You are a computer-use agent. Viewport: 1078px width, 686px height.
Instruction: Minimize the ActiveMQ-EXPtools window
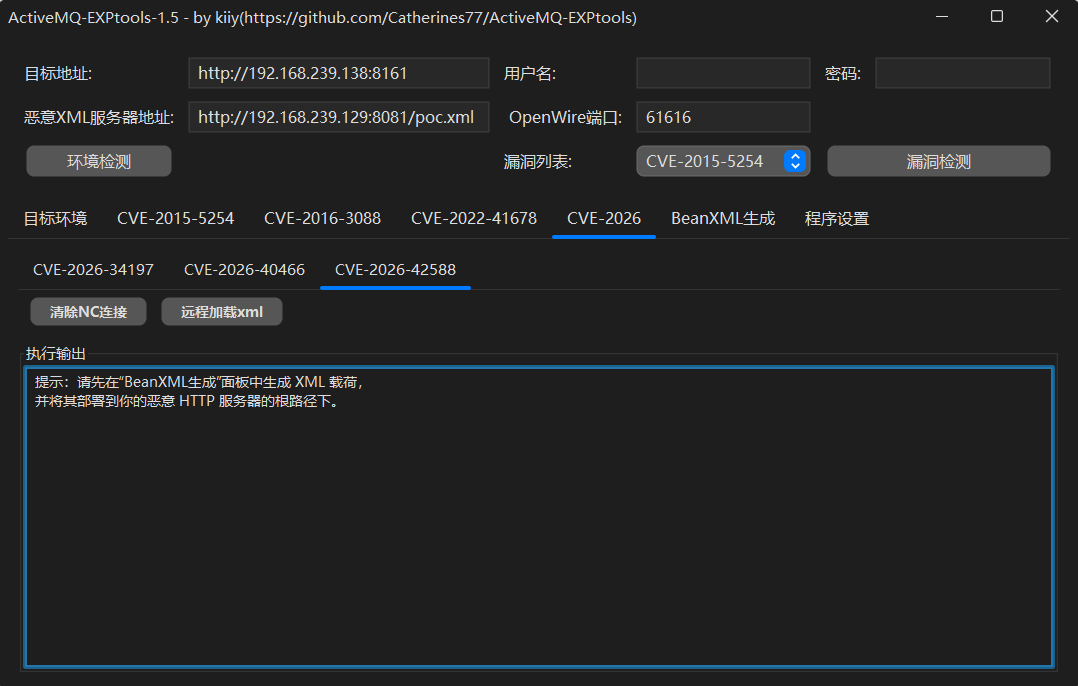coord(942,16)
